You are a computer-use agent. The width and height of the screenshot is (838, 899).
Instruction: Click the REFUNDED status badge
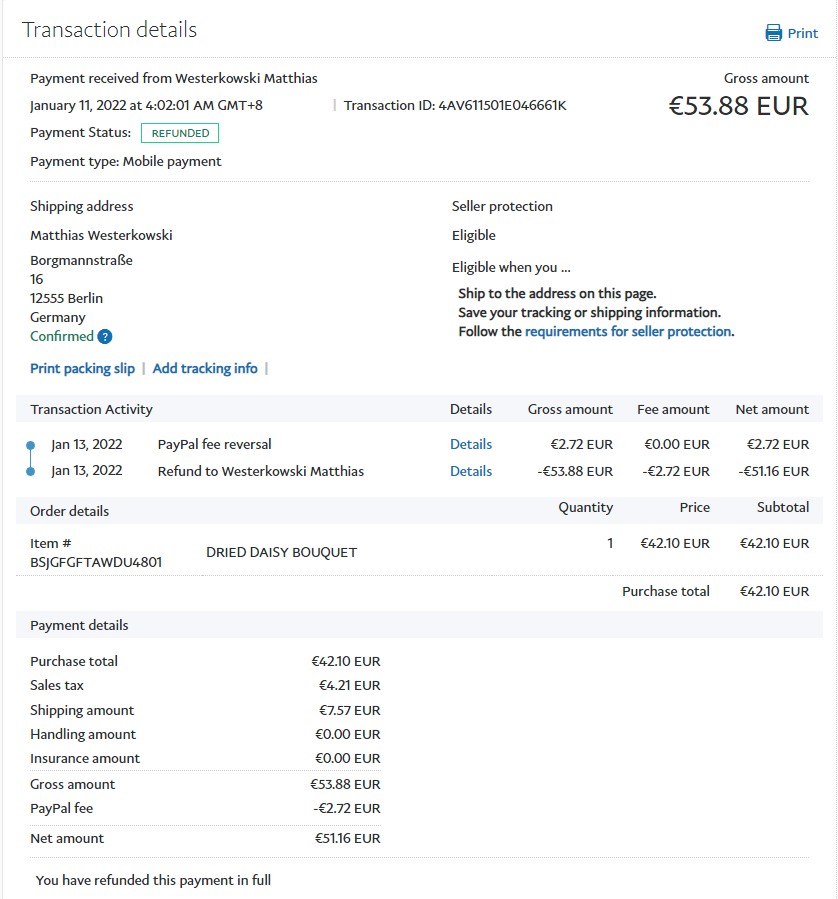point(180,133)
